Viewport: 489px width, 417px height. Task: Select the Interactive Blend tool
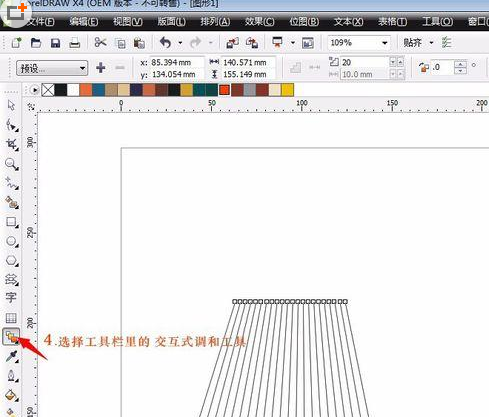[11, 337]
